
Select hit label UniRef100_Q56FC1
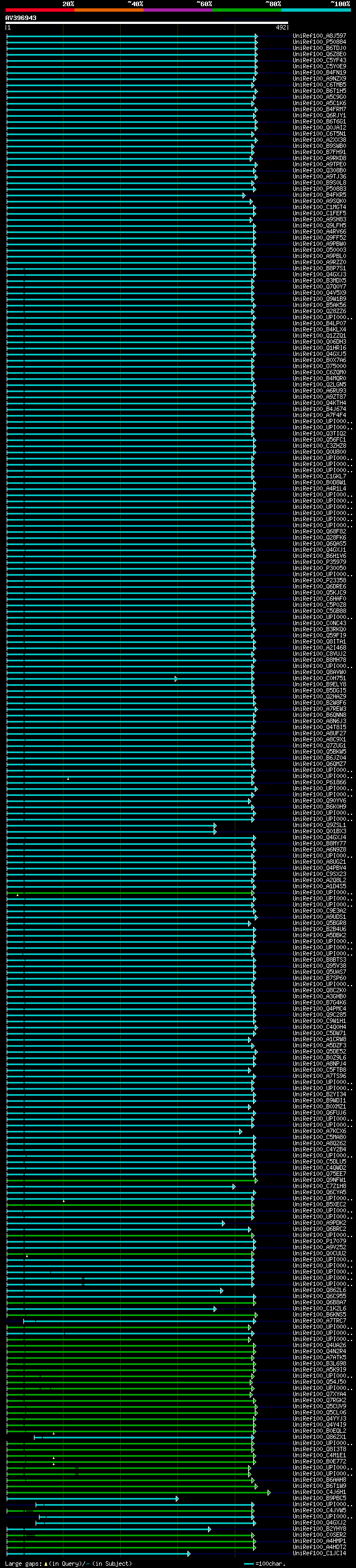pos(319,439)
